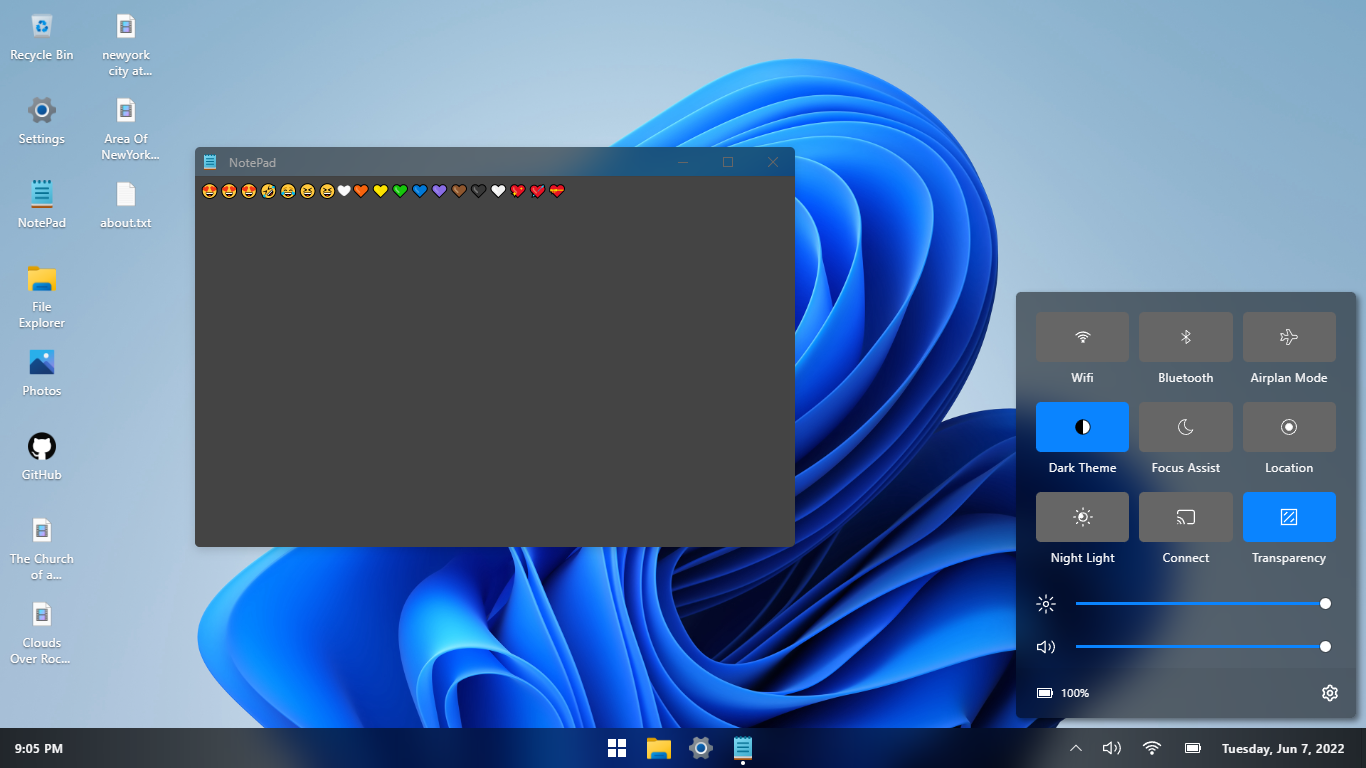The height and width of the screenshot is (768, 1366).
Task: Toggle Night Light tile
Action: coord(1082,517)
